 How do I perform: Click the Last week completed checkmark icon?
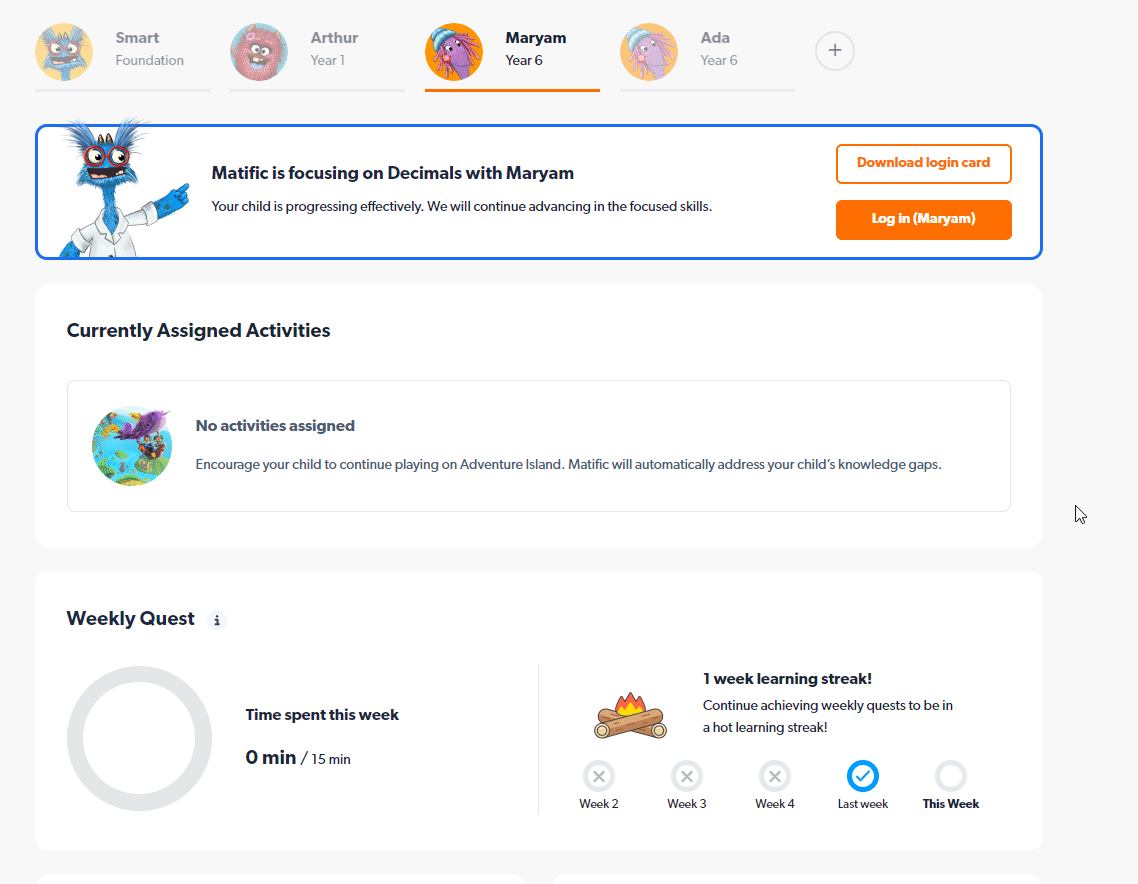pyautogui.click(x=863, y=777)
